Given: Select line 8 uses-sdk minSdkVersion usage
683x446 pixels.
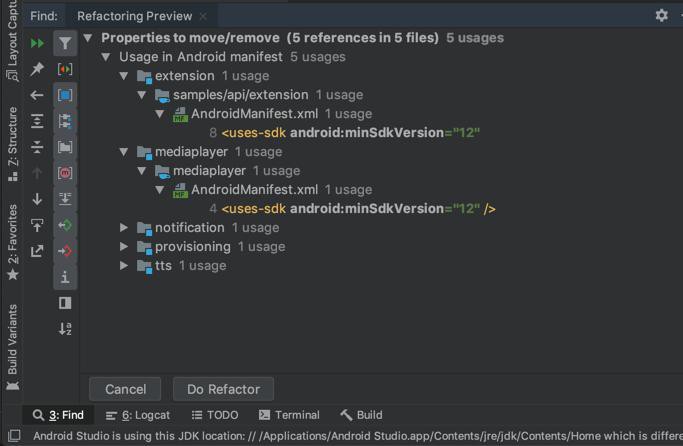Looking at the screenshot, I should click(344, 132).
